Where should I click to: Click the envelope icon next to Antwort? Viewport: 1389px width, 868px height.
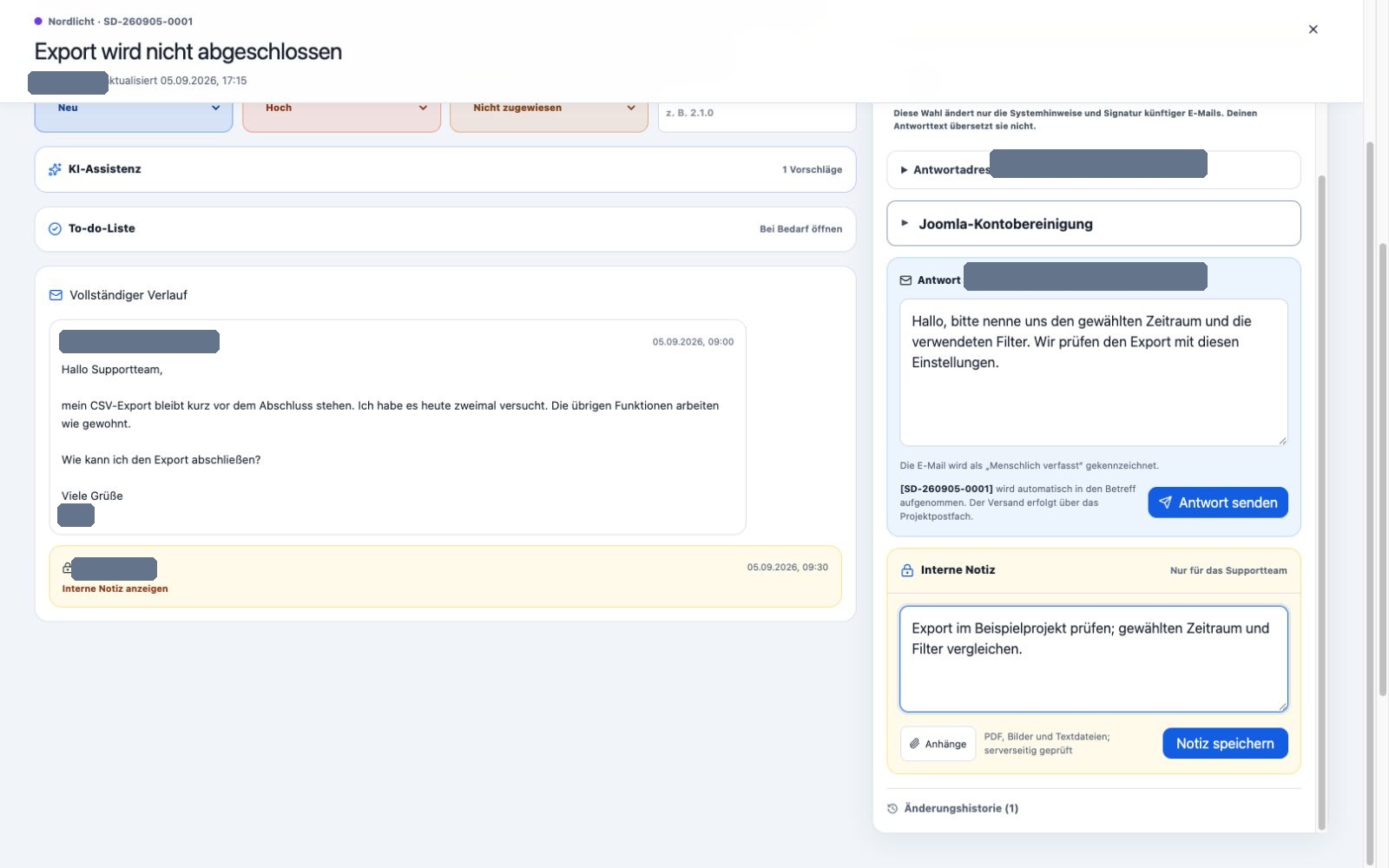(905, 280)
